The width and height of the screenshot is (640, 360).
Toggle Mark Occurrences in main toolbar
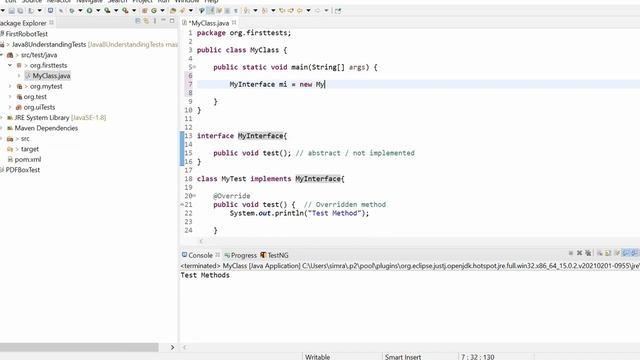pos(211,11)
